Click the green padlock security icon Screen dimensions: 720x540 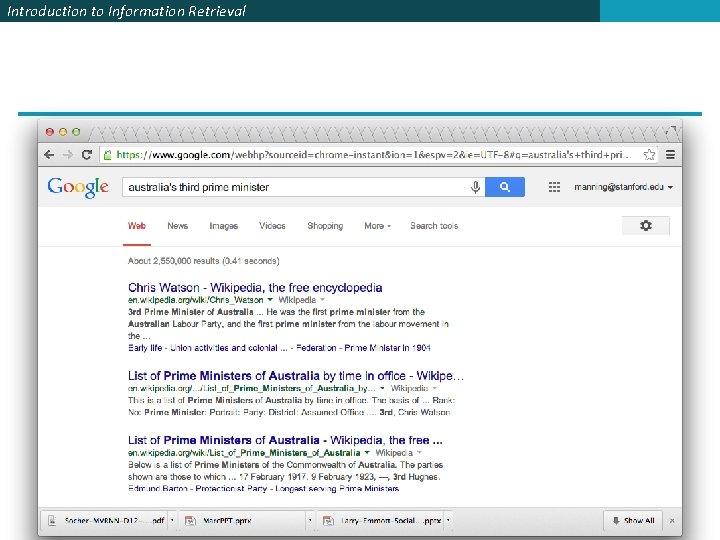[107, 155]
